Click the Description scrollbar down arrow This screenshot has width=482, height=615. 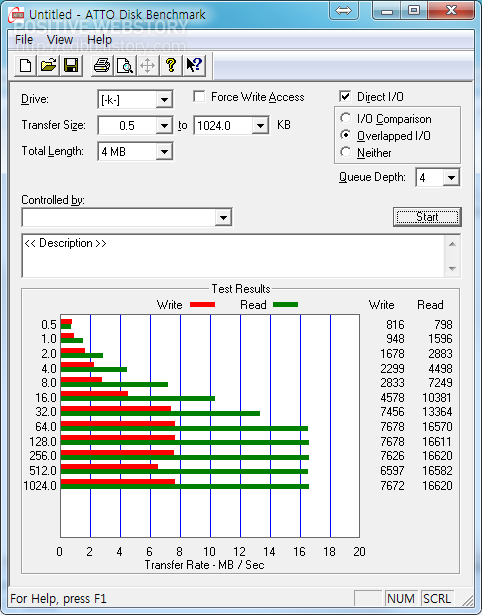coord(452,269)
